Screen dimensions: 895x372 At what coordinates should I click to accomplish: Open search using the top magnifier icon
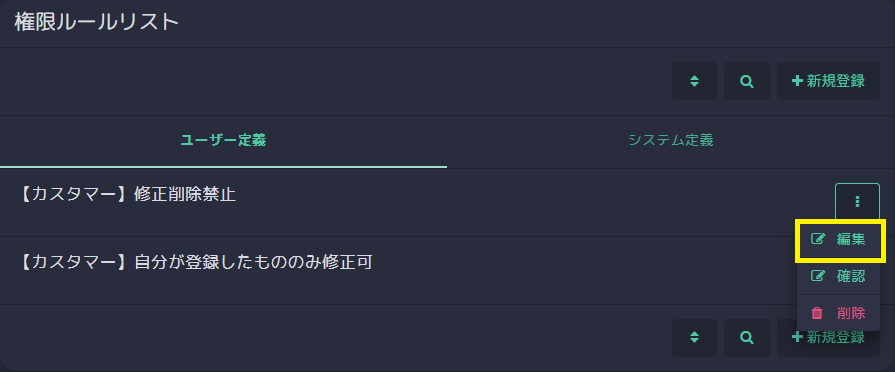tap(747, 81)
